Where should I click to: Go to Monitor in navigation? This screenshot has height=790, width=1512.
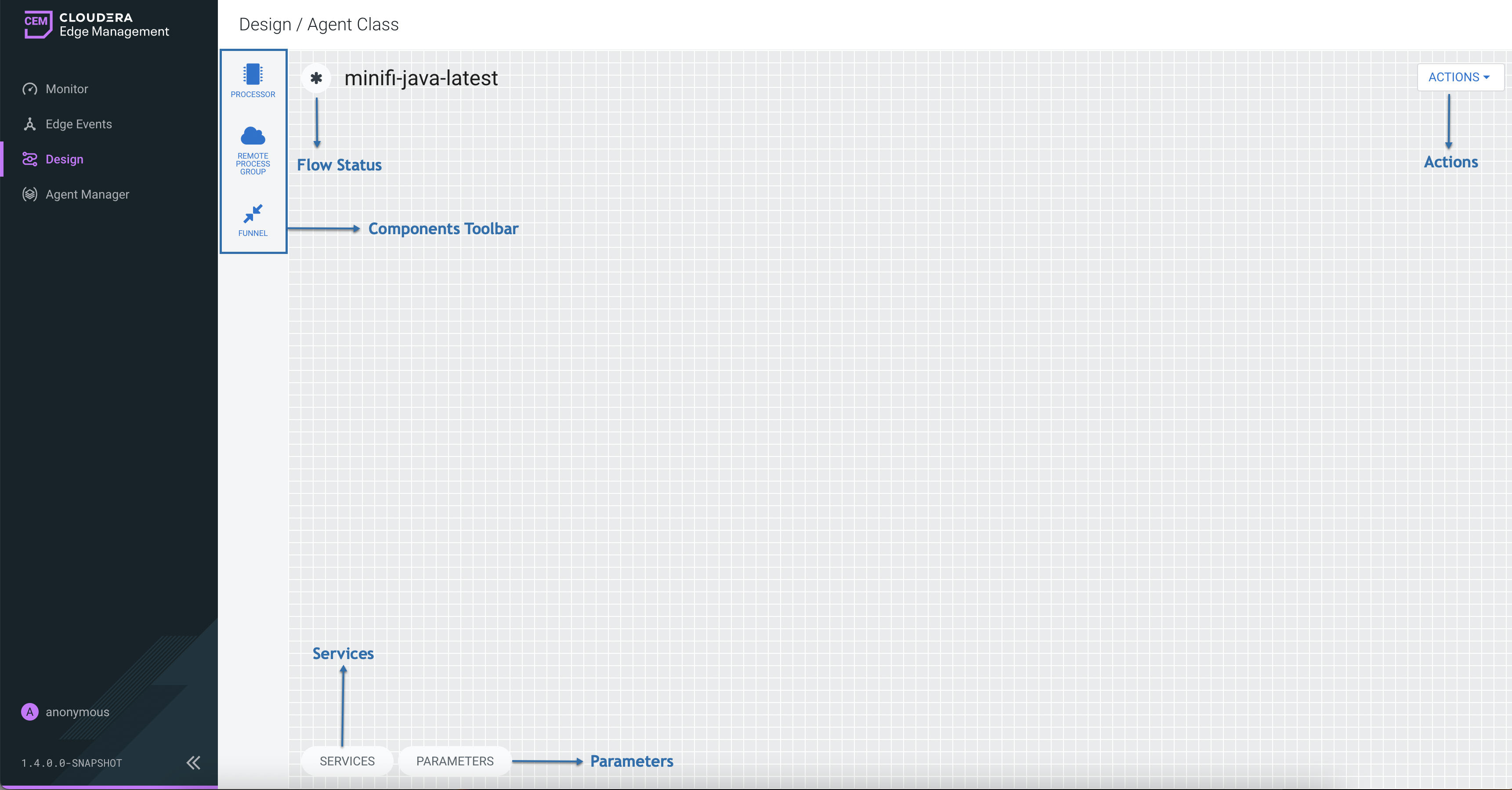click(67, 89)
